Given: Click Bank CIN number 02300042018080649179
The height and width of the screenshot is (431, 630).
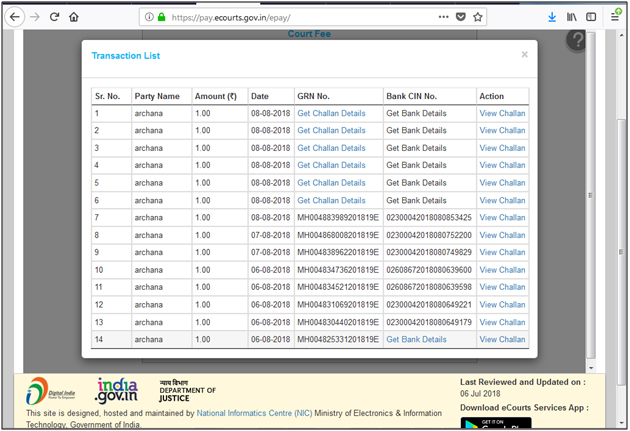Looking at the screenshot, I should pos(429,322).
